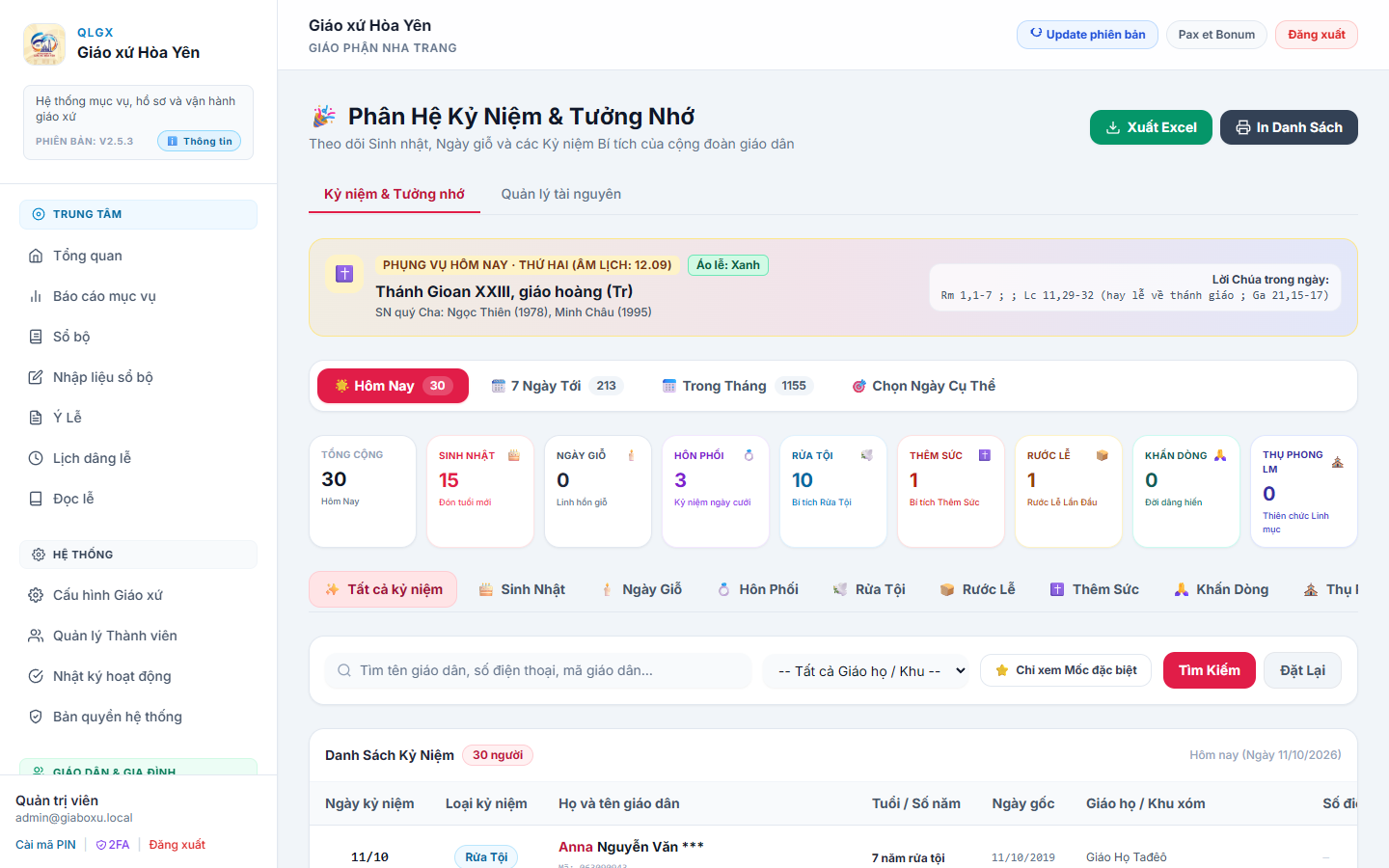Click the download icon on Xuất Excel

coord(1113,127)
